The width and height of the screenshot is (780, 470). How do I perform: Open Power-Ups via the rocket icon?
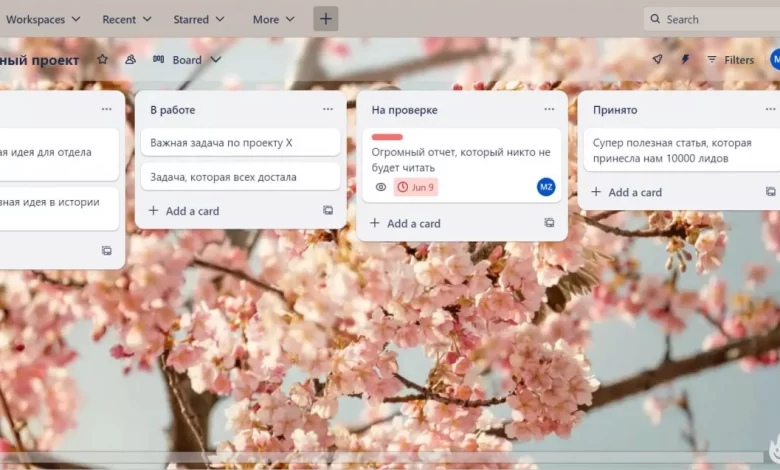(657, 60)
